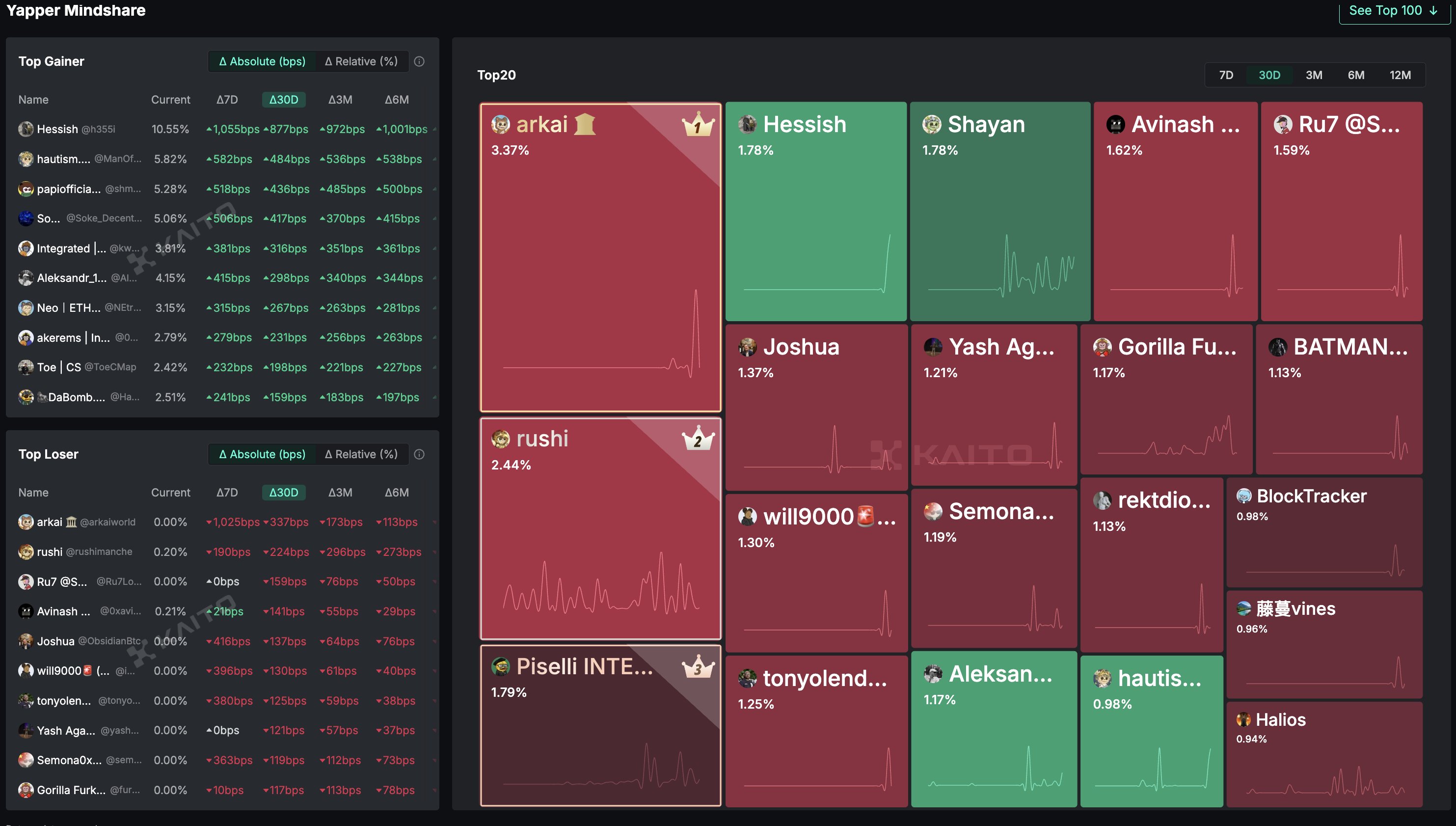The width and height of the screenshot is (1456, 826).
Task: Sort Top Gainer by Δ7D column
Action: tap(227, 100)
